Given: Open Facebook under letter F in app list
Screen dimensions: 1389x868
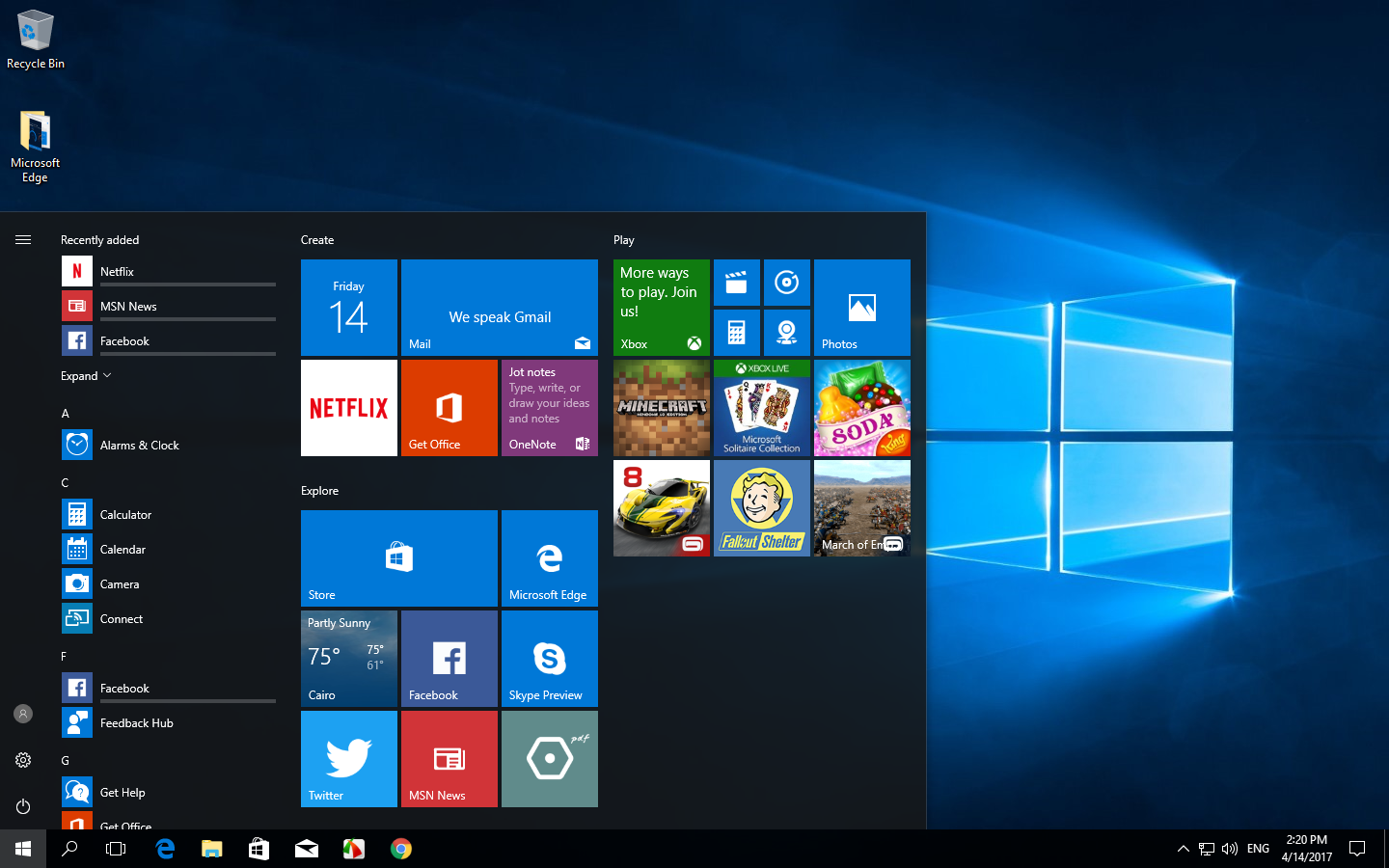Looking at the screenshot, I should 169,689.
